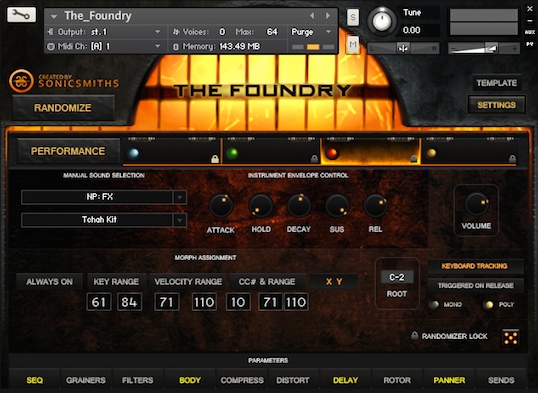
Task: Open the Filters parameters tab
Action: click(138, 380)
